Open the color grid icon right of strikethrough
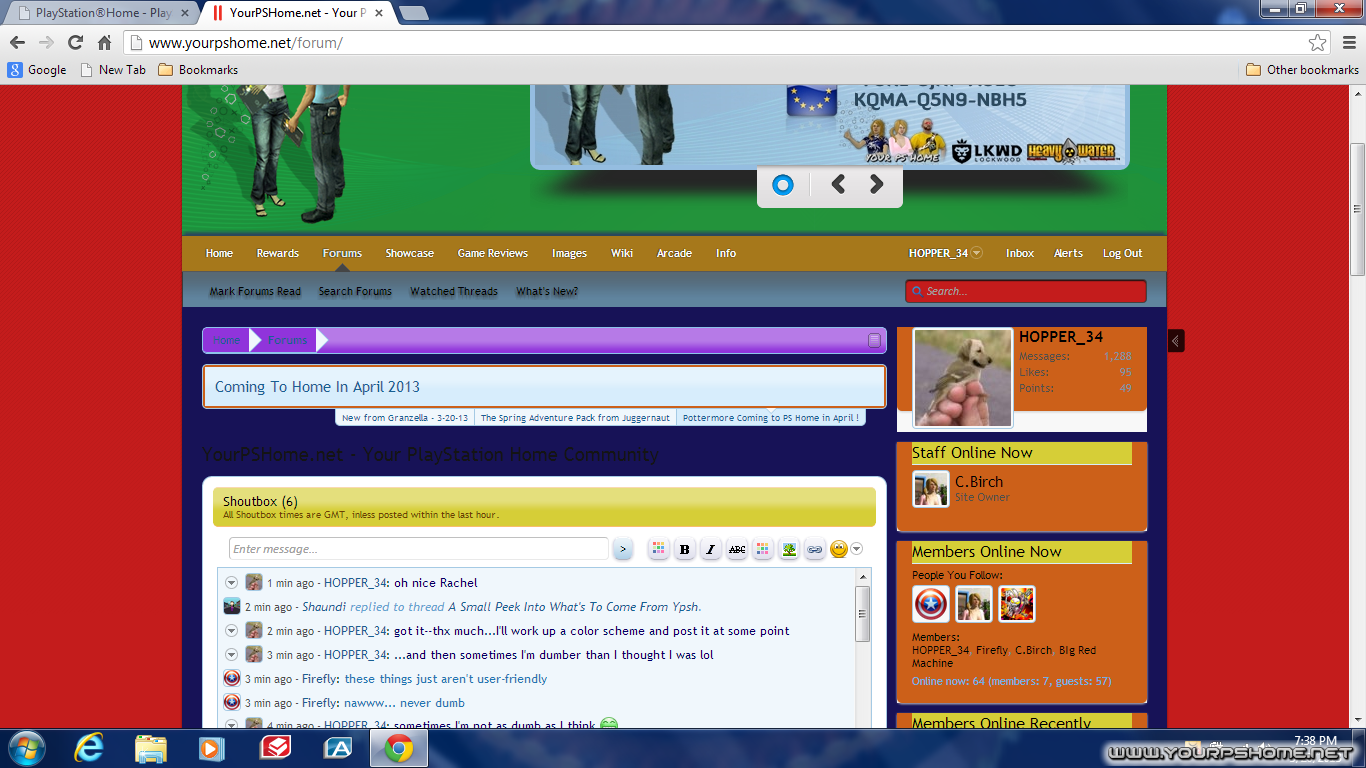This screenshot has width=1366, height=768. 763,549
